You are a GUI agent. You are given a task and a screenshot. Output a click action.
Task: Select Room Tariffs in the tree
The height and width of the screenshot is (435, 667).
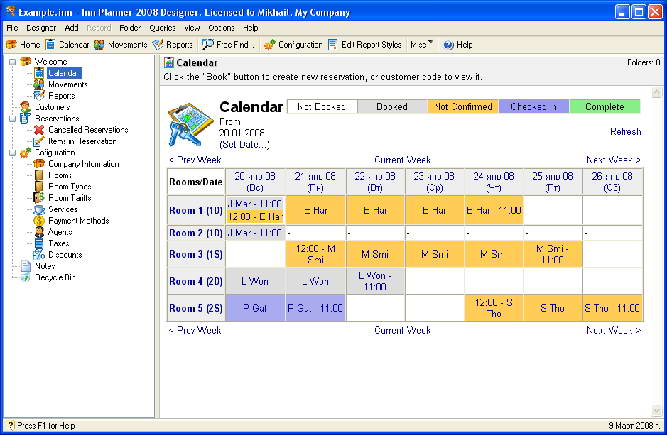pyautogui.click(x=70, y=198)
